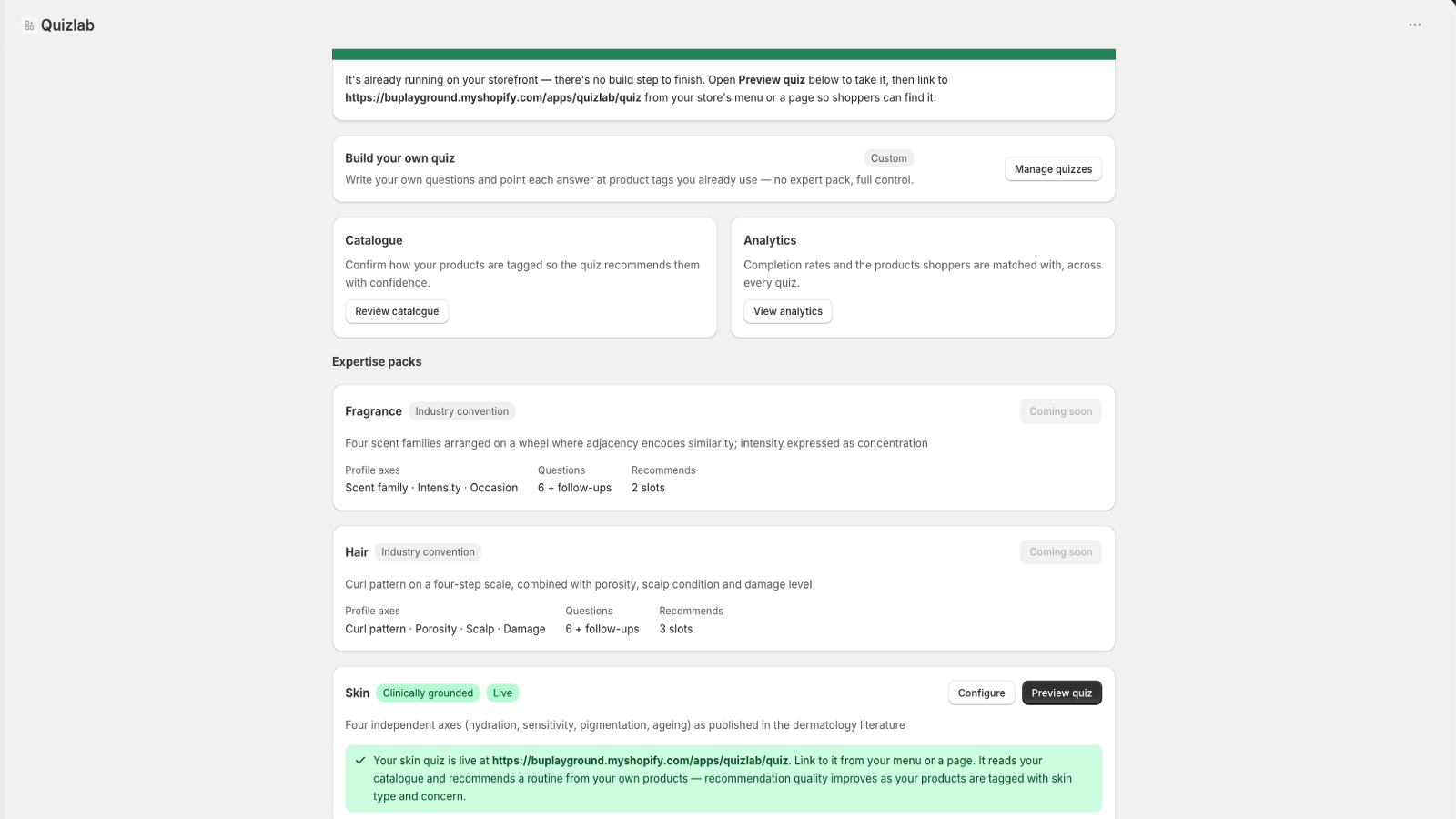Click Industry convention badge next to Hair
This screenshot has height=819, width=1456.
(428, 552)
